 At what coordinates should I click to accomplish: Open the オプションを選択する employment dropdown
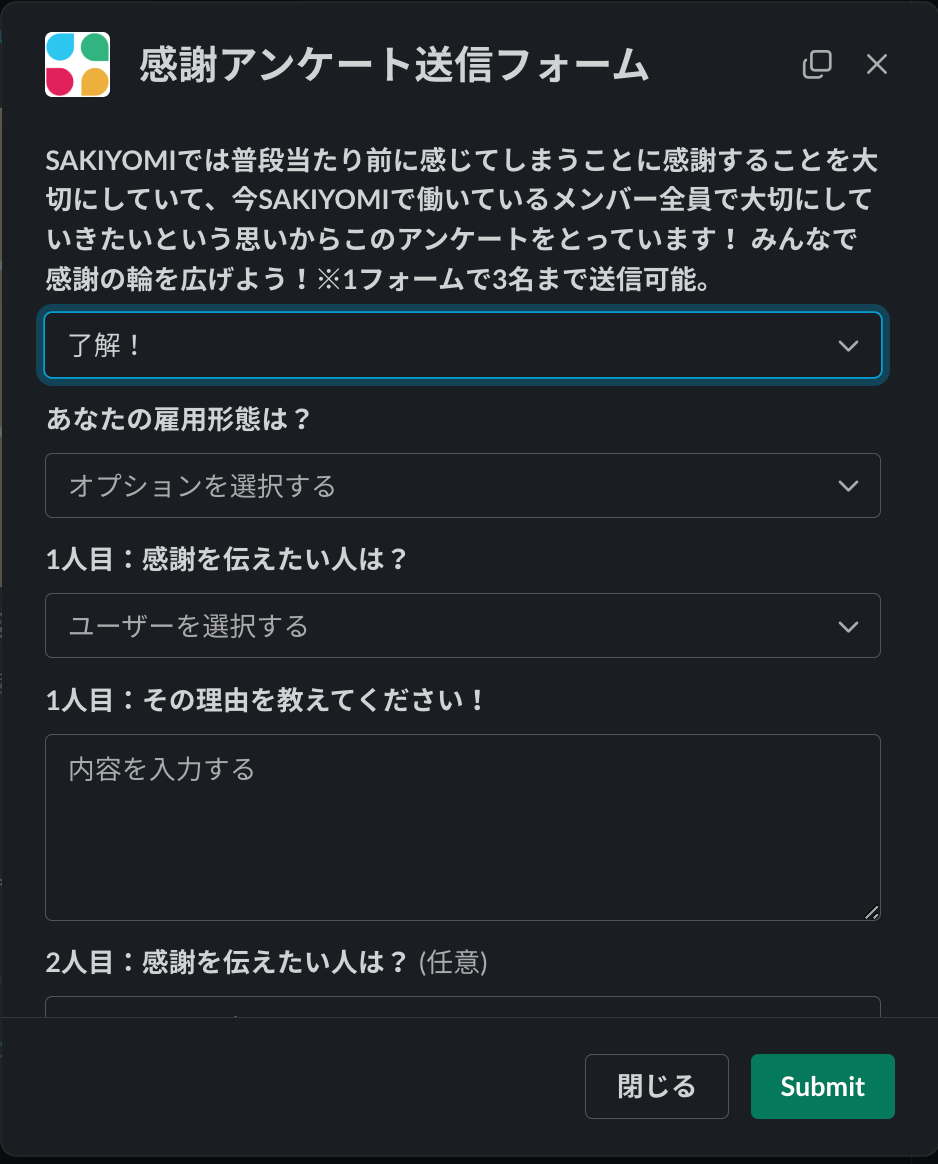(440, 486)
